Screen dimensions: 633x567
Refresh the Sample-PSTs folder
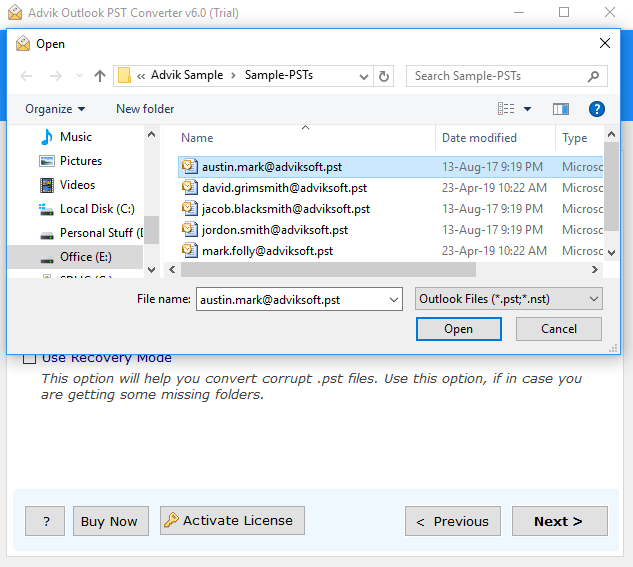[x=384, y=76]
